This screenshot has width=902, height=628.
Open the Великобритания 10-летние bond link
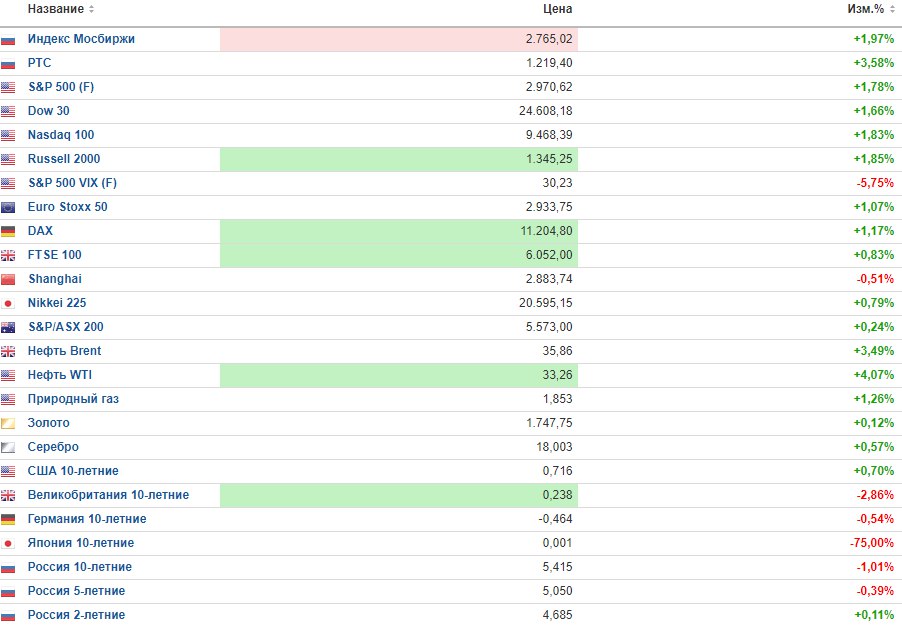pos(108,495)
